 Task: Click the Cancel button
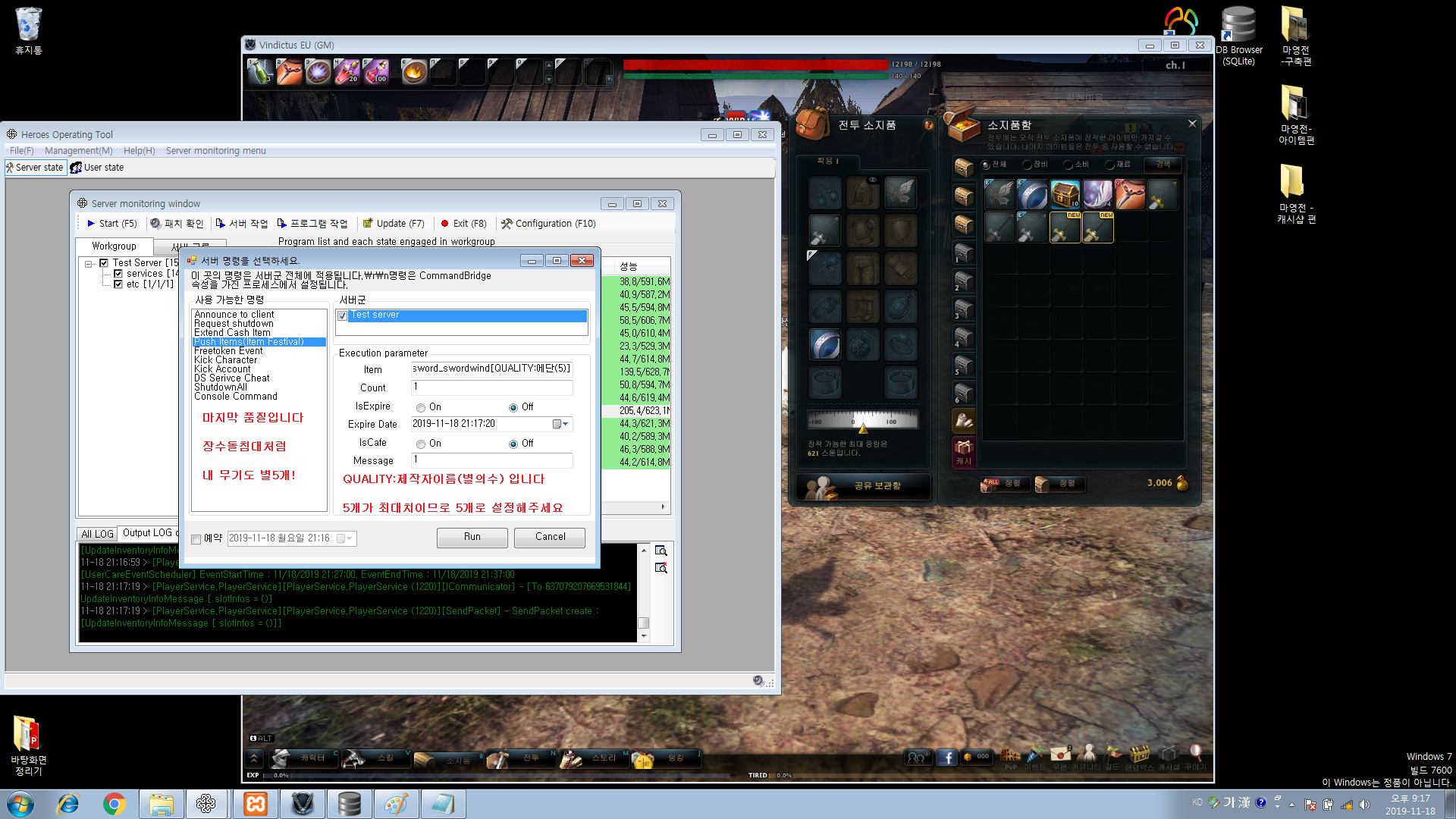[x=550, y=537]
